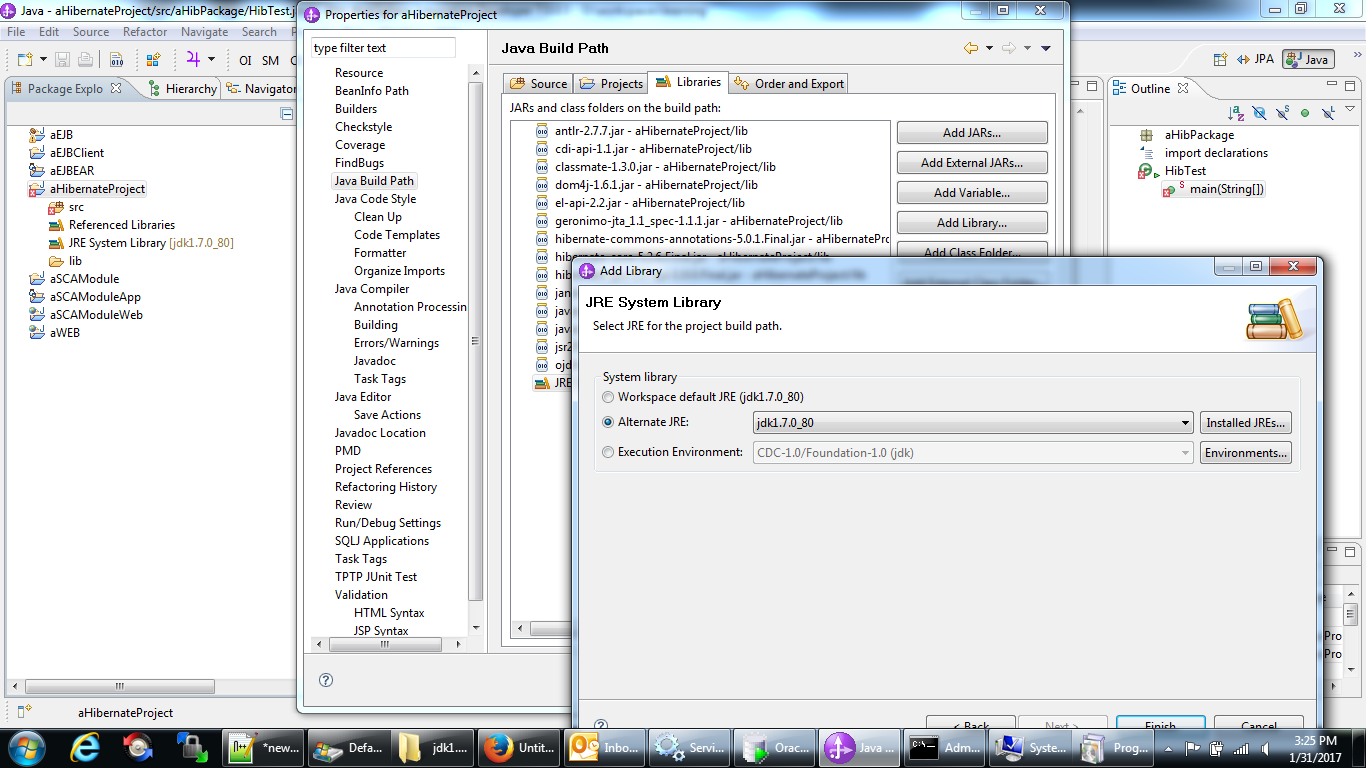Viewport: 1366px width, 768px height.
Task: Switch to Order and Export tab
Action: coord(789,84)
